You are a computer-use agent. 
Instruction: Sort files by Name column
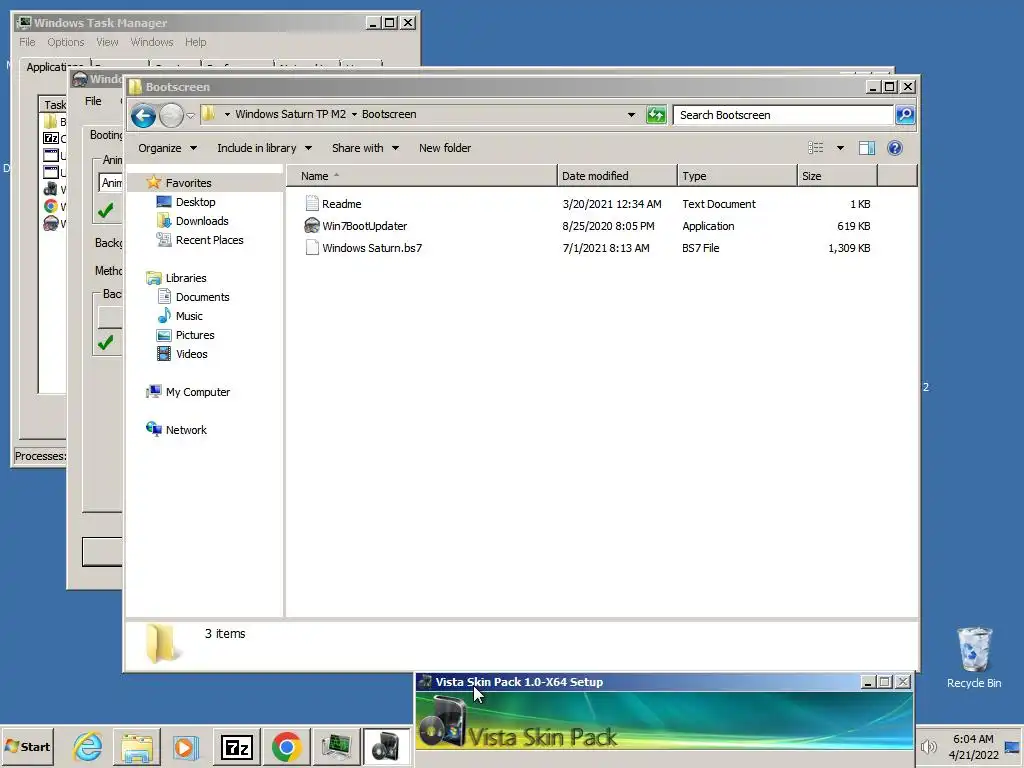pos(421,176)
